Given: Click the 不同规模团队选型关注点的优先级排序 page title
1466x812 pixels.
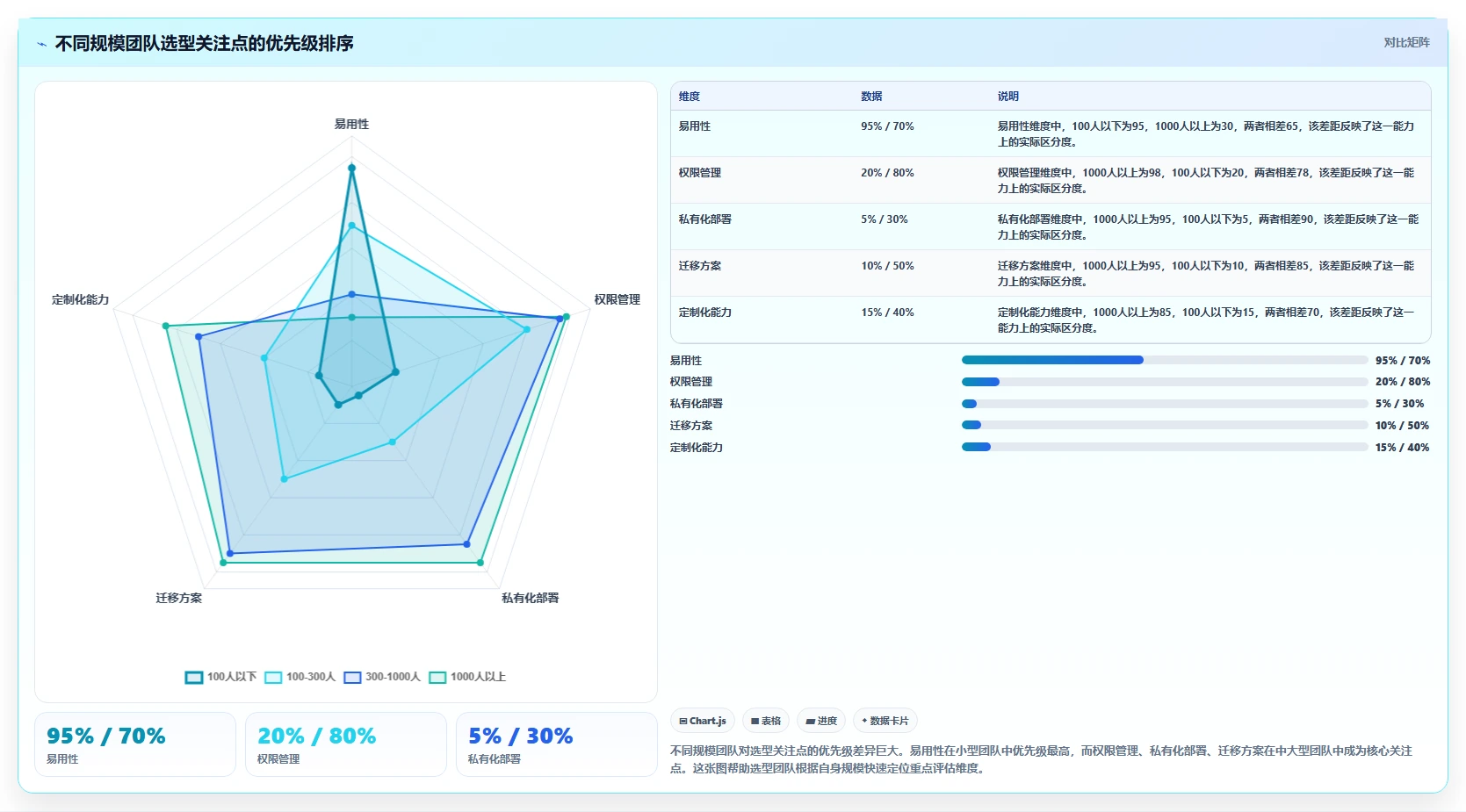Looking at the screenshot, I should (x=205, y=44).
